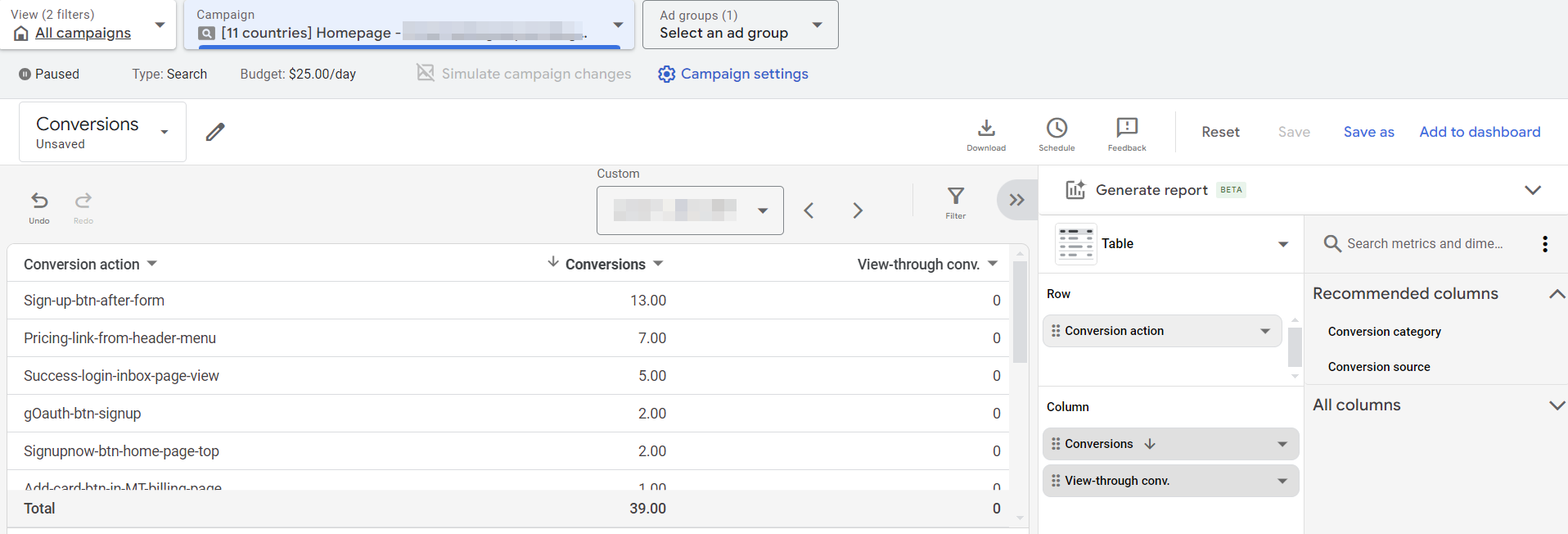Add Conversion category column
The image size is (1568, 534).
coord(1385,332)
